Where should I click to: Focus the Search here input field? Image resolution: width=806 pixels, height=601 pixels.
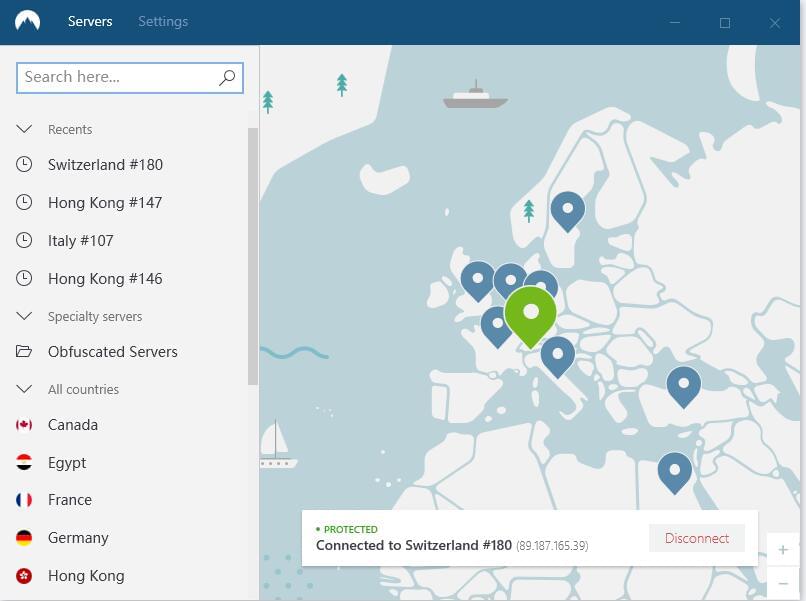pyautogui.click(x=130, y=78)
